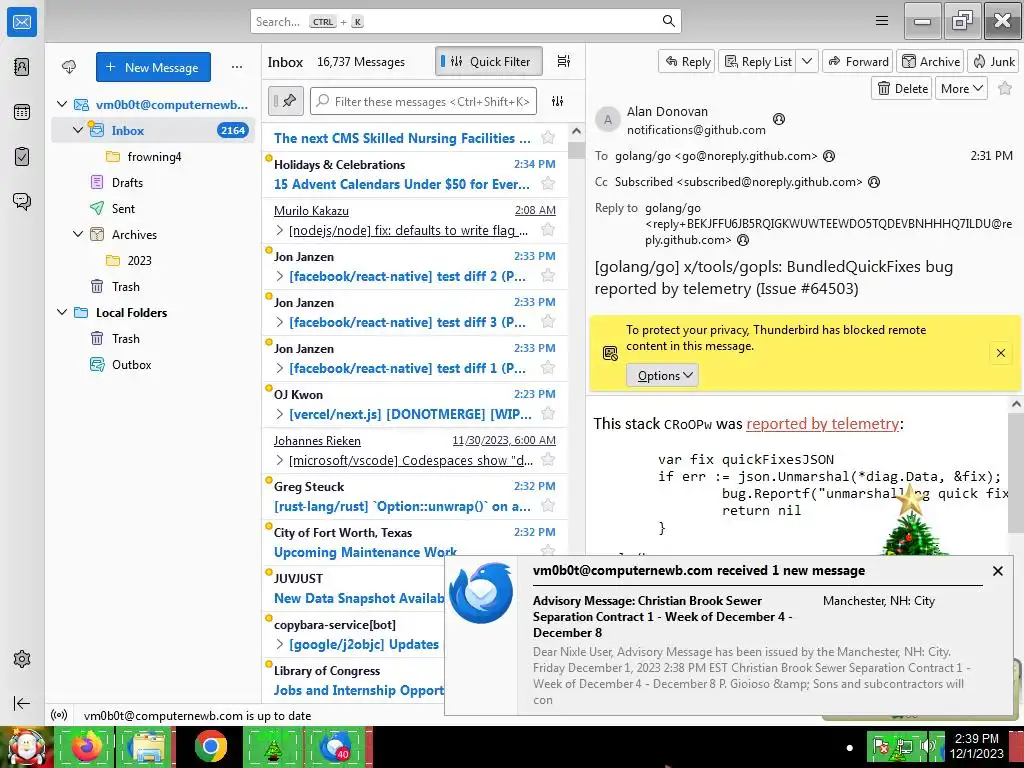This screenshot has width=1024, height=768.
Task: Star the Greg Steuck message
Action: click(548, 505)
